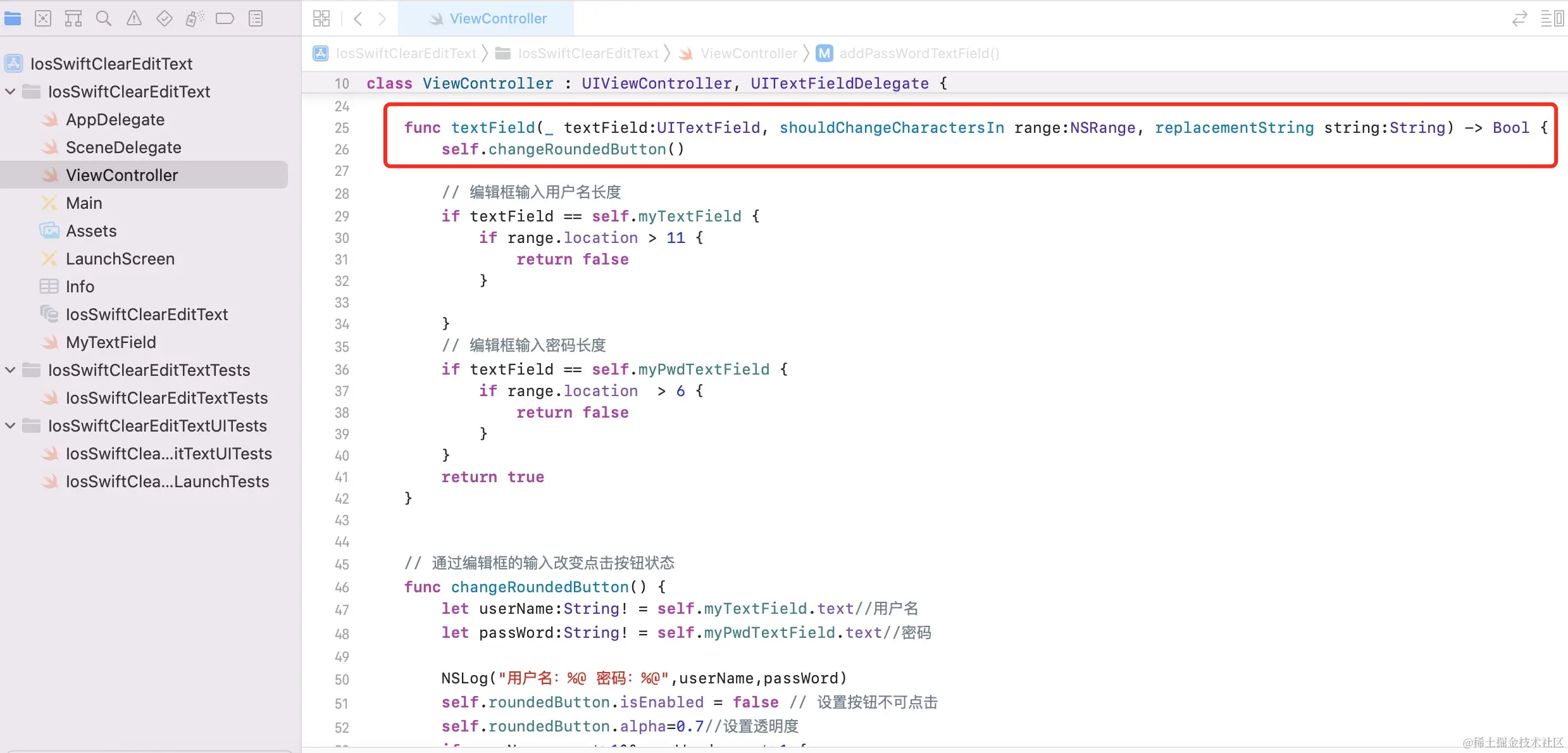Viewport: 1568px width, 753px height.
Task: Open the Project navigator folder icon
Action: [13, 18]
